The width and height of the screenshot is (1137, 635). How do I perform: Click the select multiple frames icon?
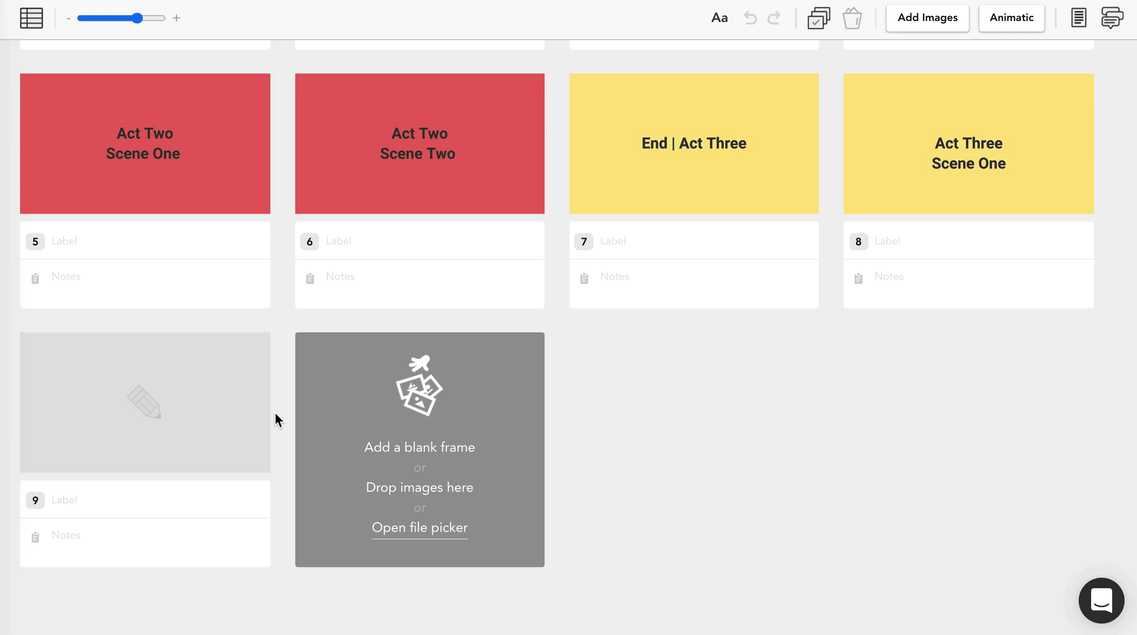tap(819, 18)
